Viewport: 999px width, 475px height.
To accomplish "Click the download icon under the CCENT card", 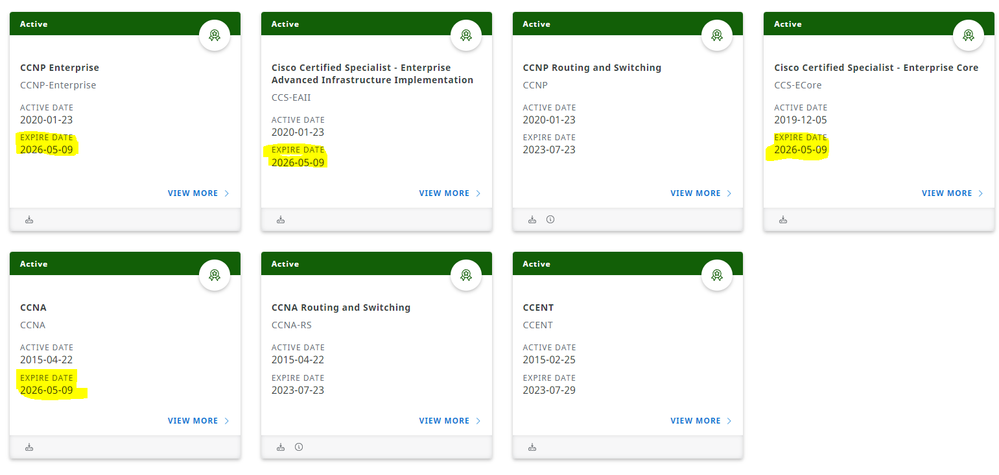I will (533, 447).
